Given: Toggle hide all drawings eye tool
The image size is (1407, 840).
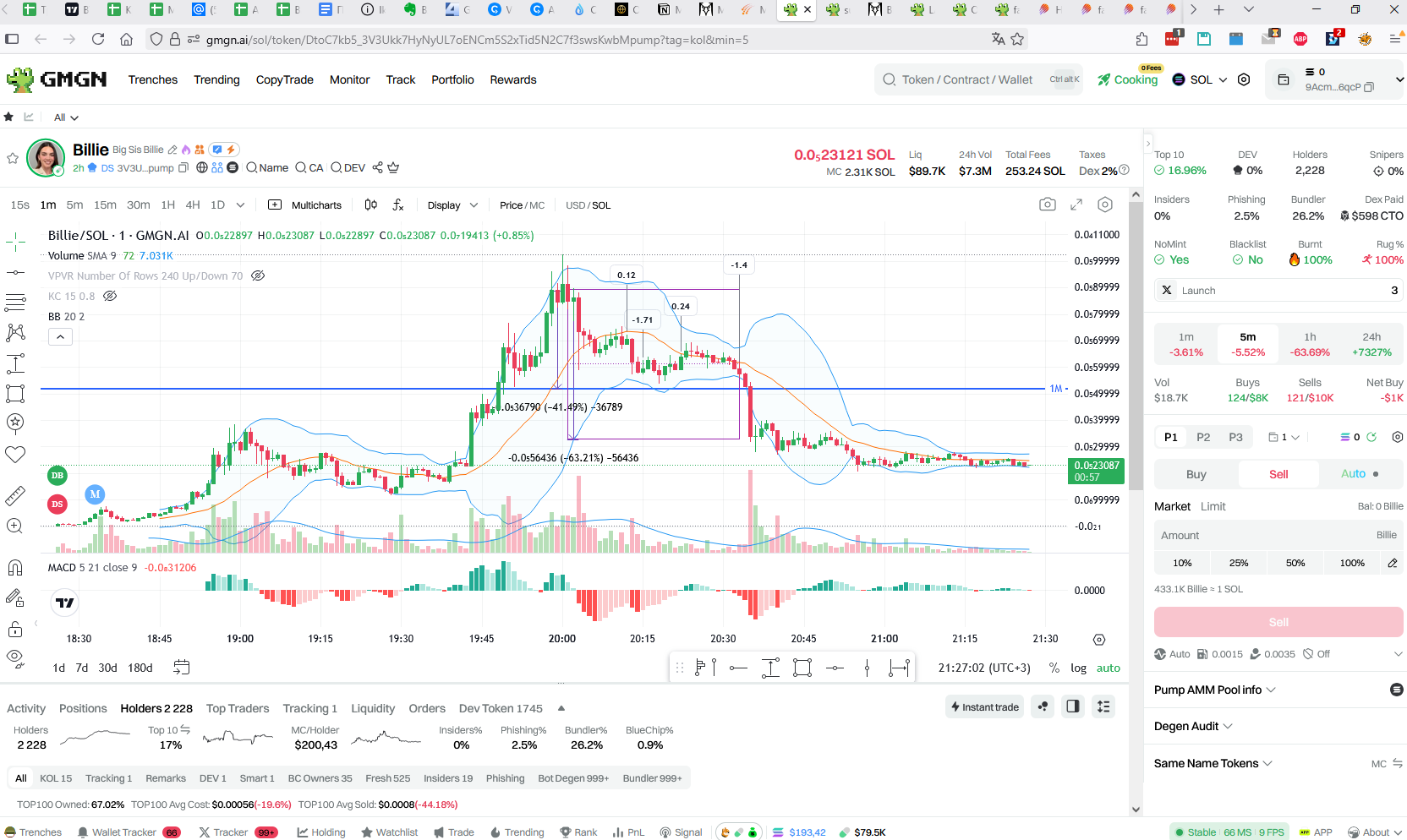Looking at the screenshot, I should 15,657.
